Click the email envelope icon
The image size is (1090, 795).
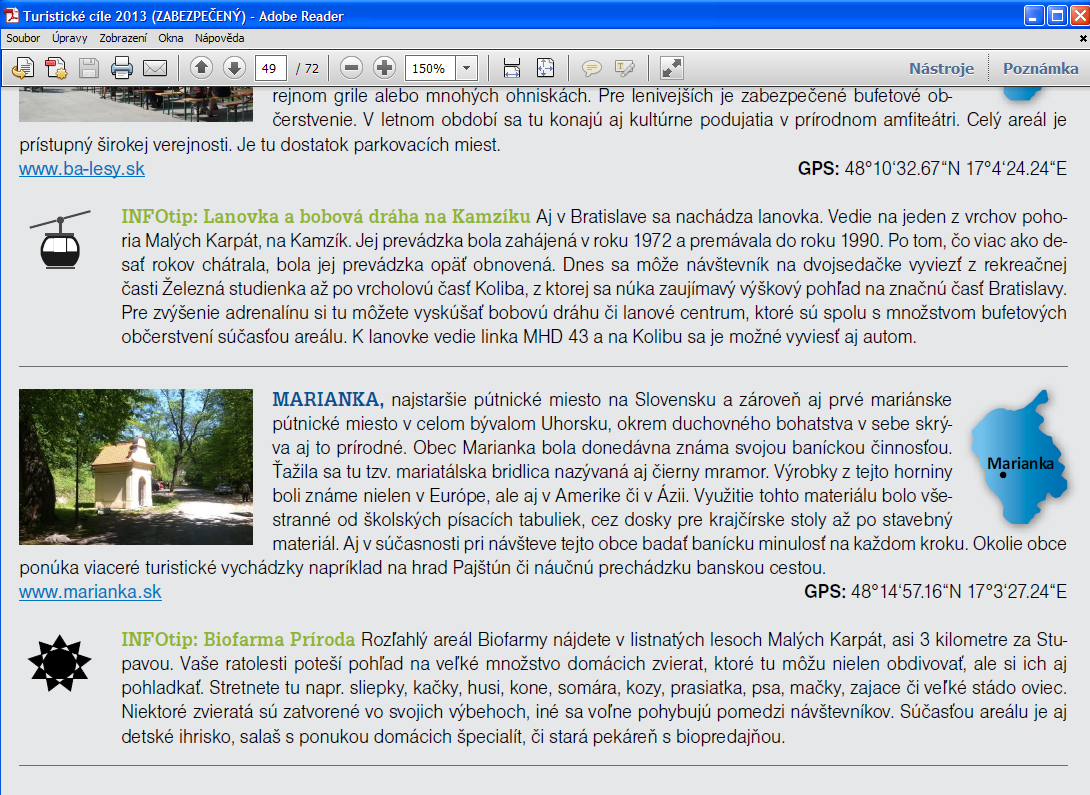(154, 68)
